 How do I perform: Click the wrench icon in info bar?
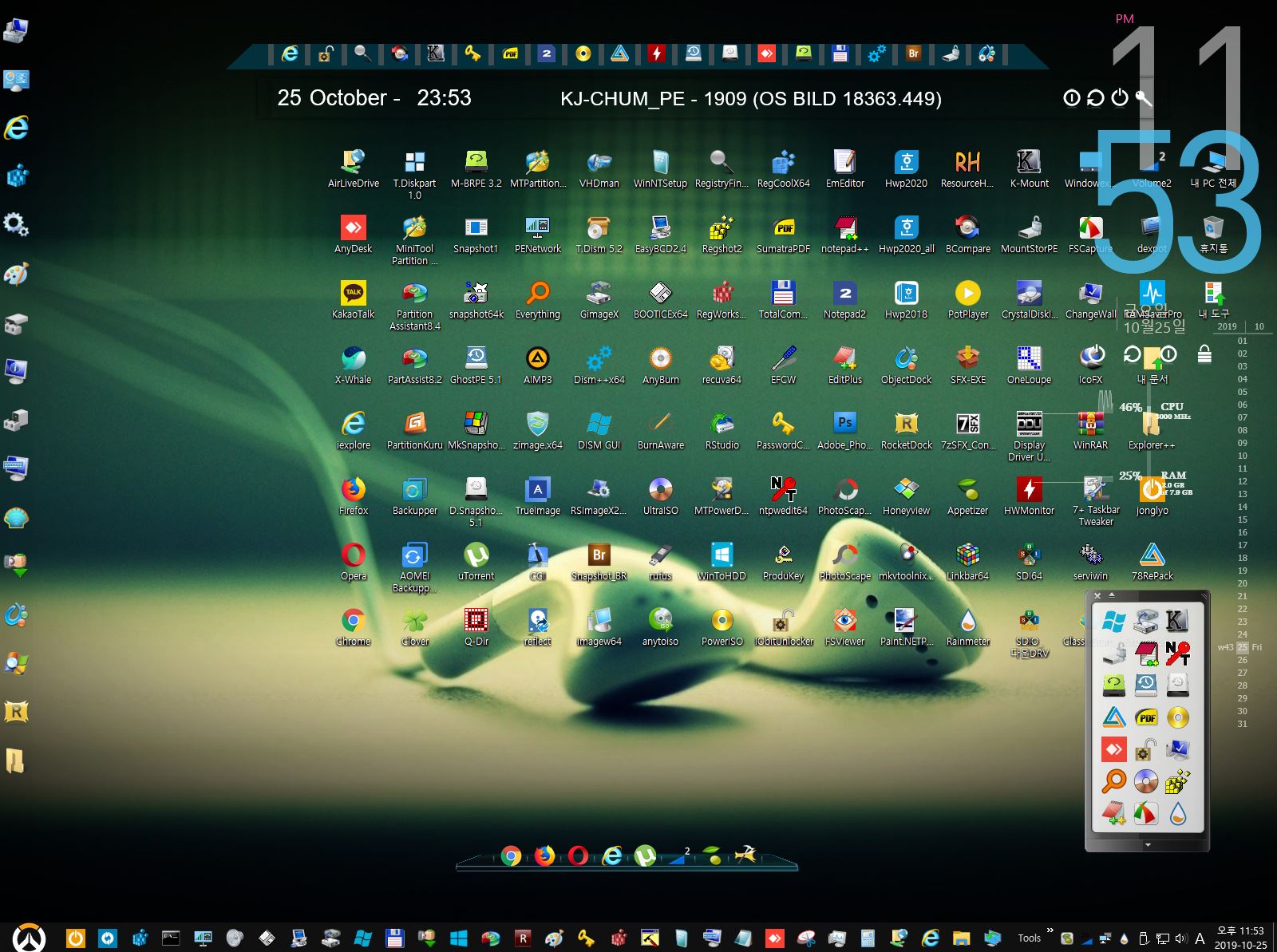[x=1144, y=98]
